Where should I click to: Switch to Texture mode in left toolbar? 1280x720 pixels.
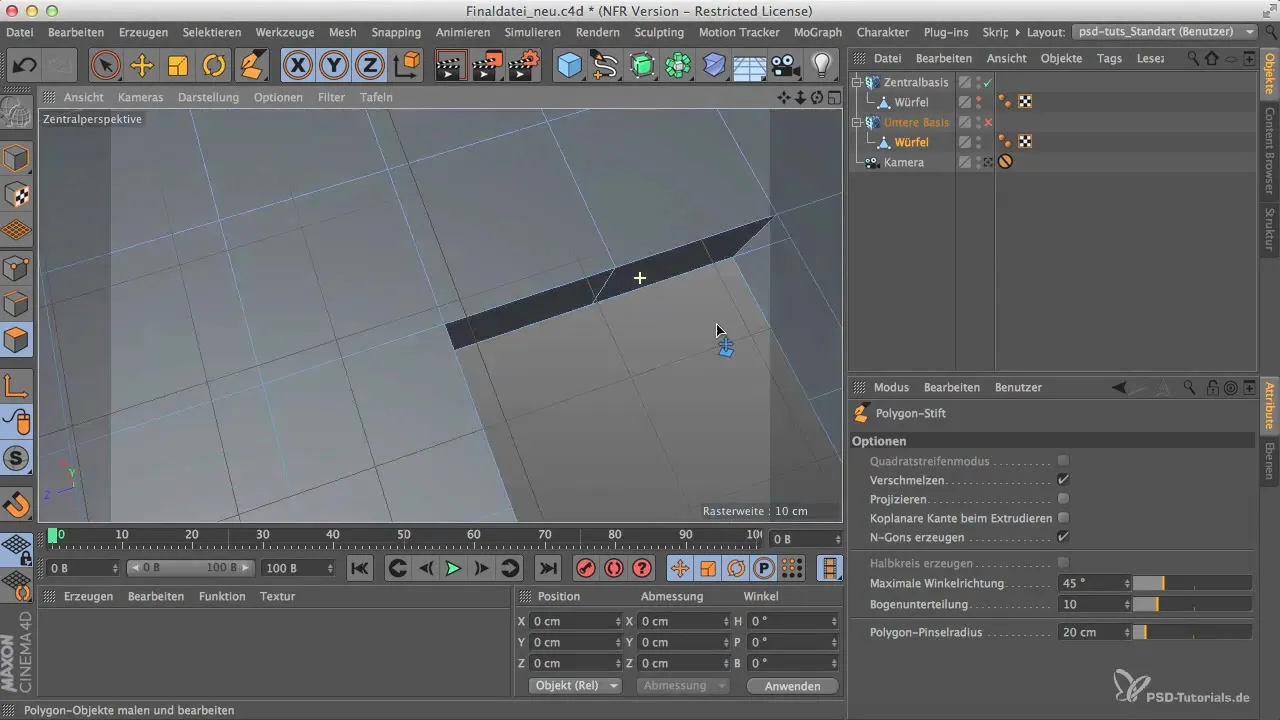(16, 195)
